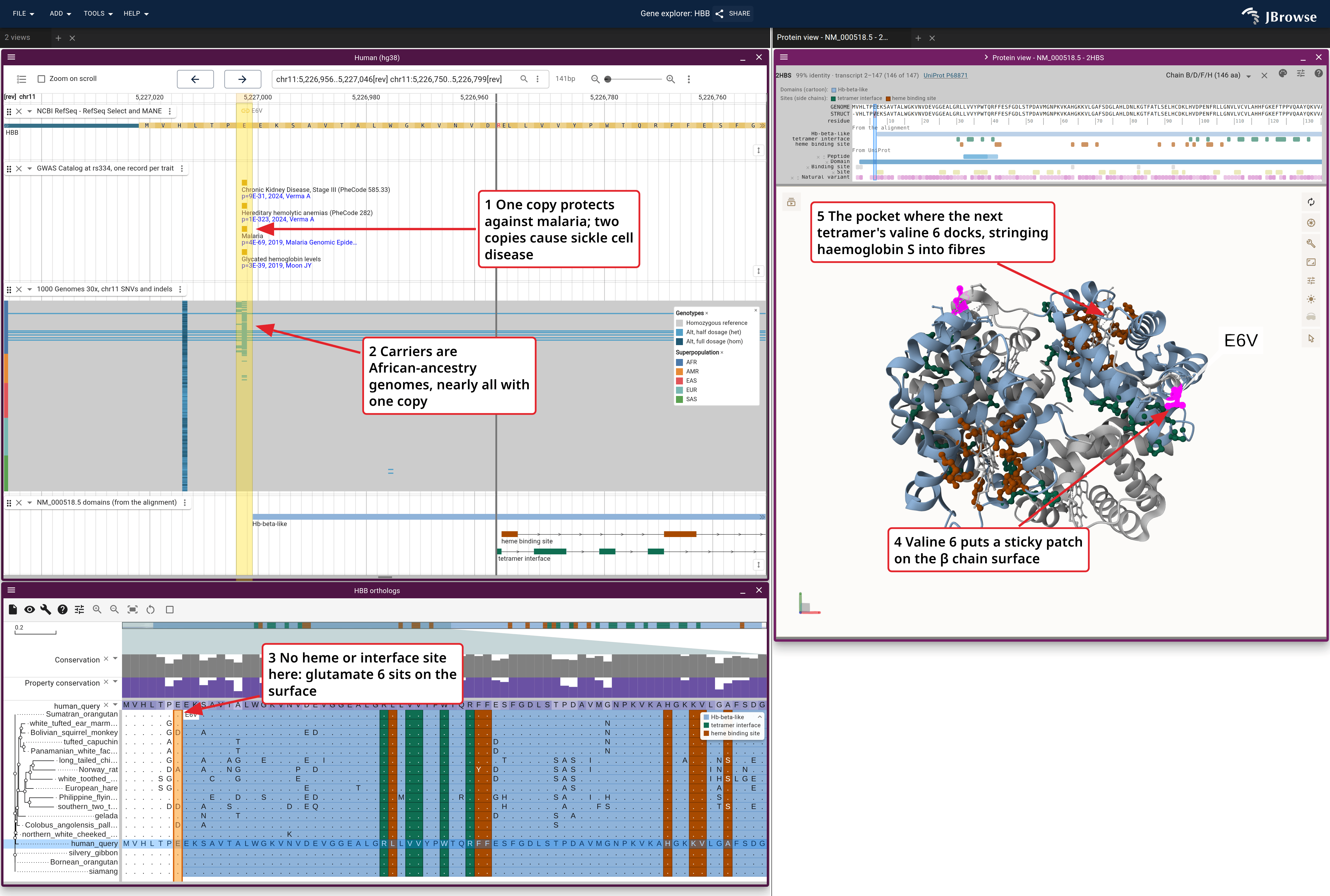
Task: Reset the 3D structure camera
Action: tap(1311, 202)
